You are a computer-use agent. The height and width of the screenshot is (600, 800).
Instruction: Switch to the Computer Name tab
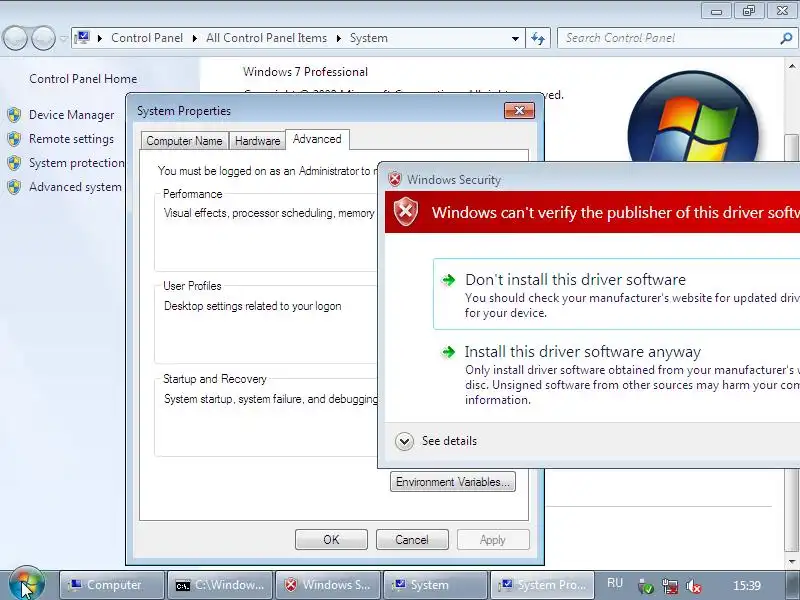pyautogui.click(x=184, y=141)
